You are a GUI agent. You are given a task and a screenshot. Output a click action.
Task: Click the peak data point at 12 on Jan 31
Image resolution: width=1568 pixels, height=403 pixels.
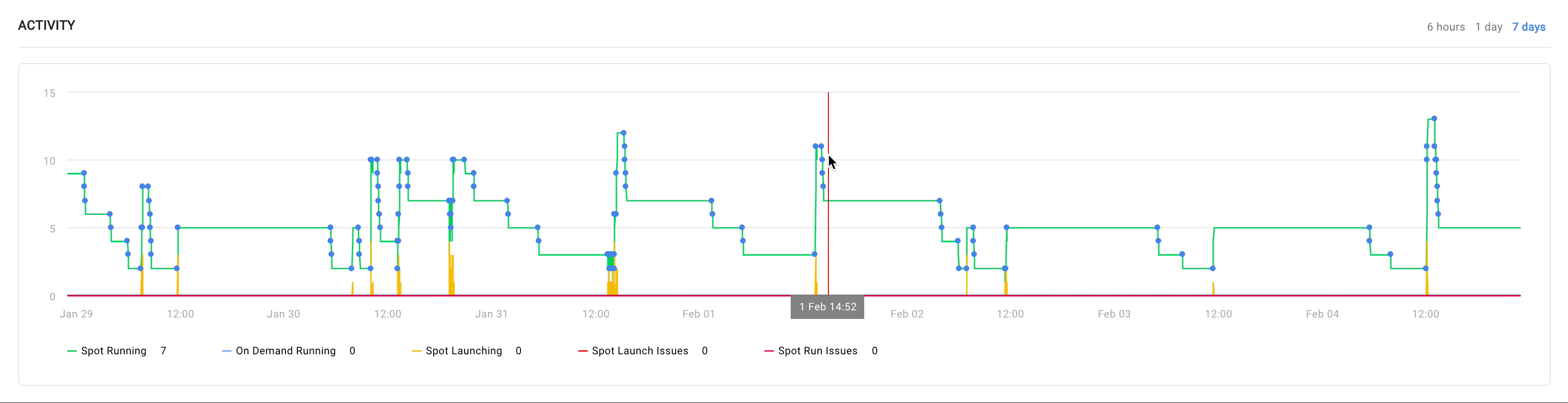click(623, 133)
